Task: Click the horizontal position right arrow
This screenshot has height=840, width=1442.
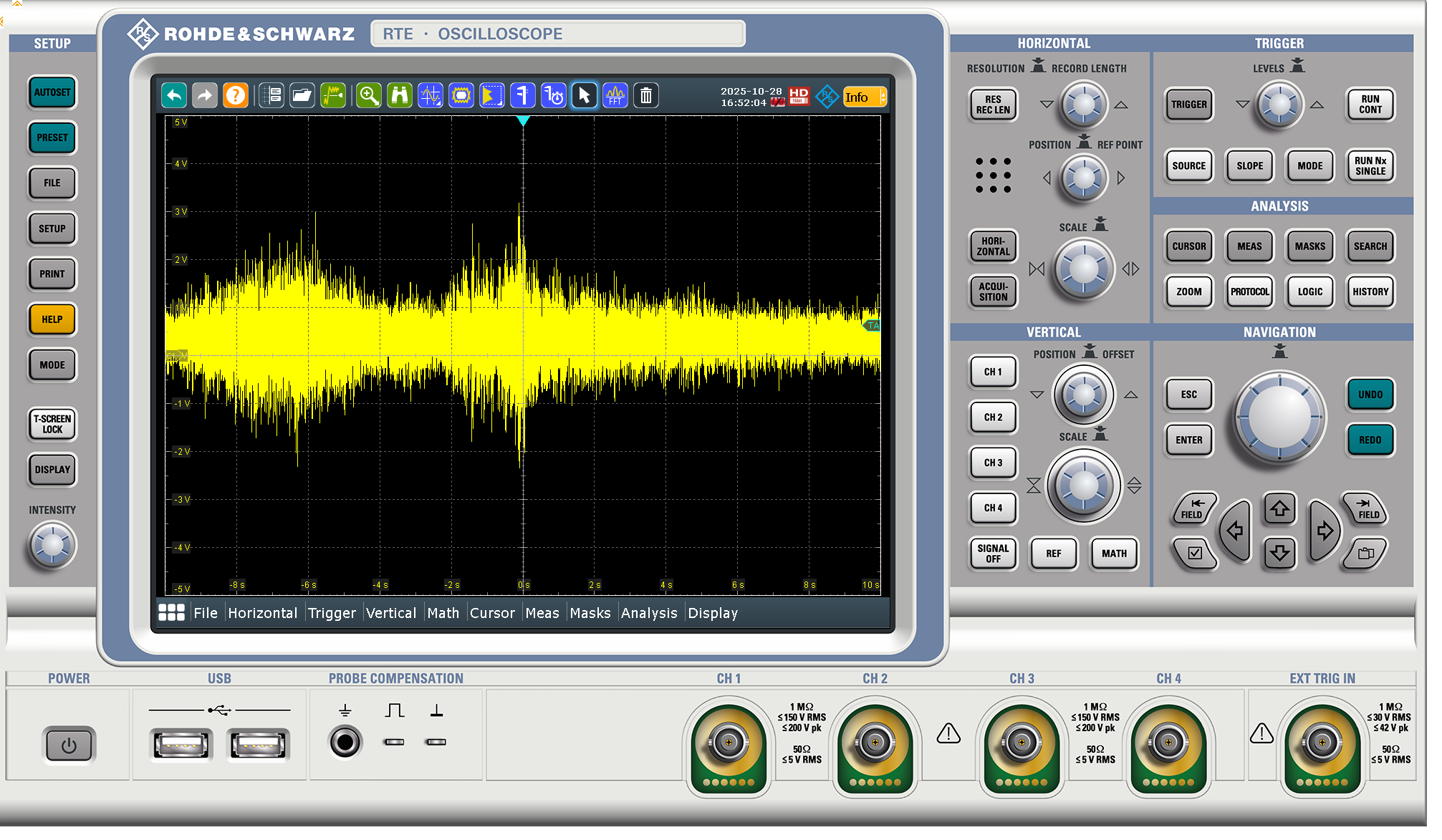Action: [x=1121, y=178]
